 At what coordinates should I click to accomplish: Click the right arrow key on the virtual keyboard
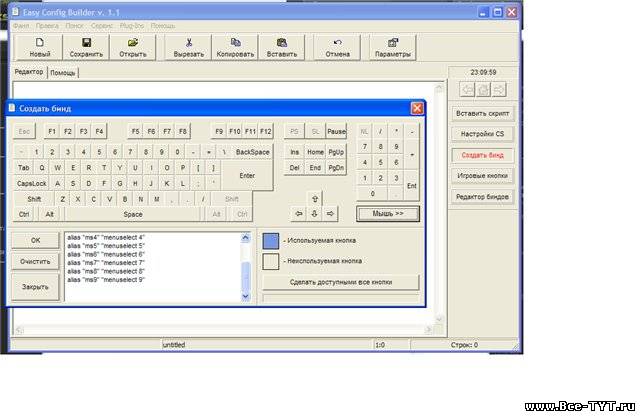pyautogui.click(x=330, y=214)
